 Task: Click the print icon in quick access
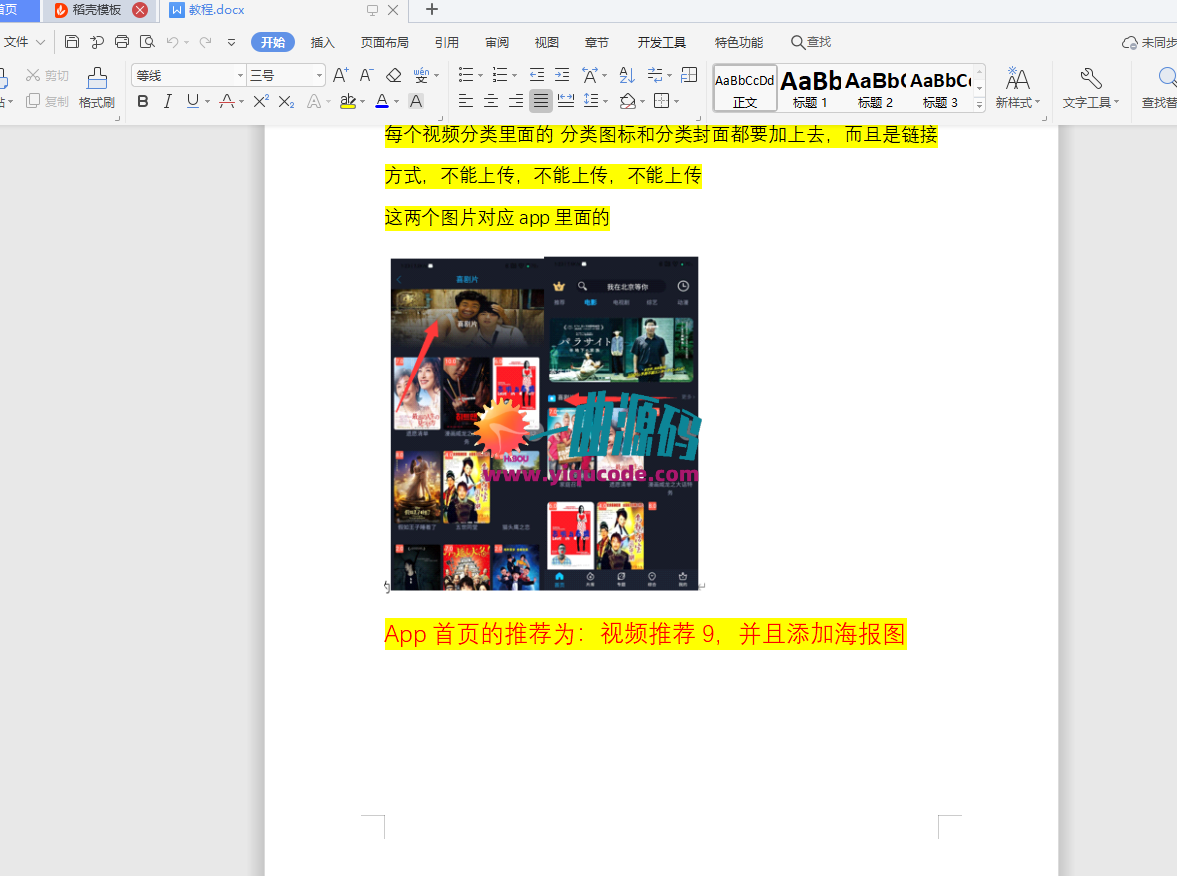[x=122, y=42]
